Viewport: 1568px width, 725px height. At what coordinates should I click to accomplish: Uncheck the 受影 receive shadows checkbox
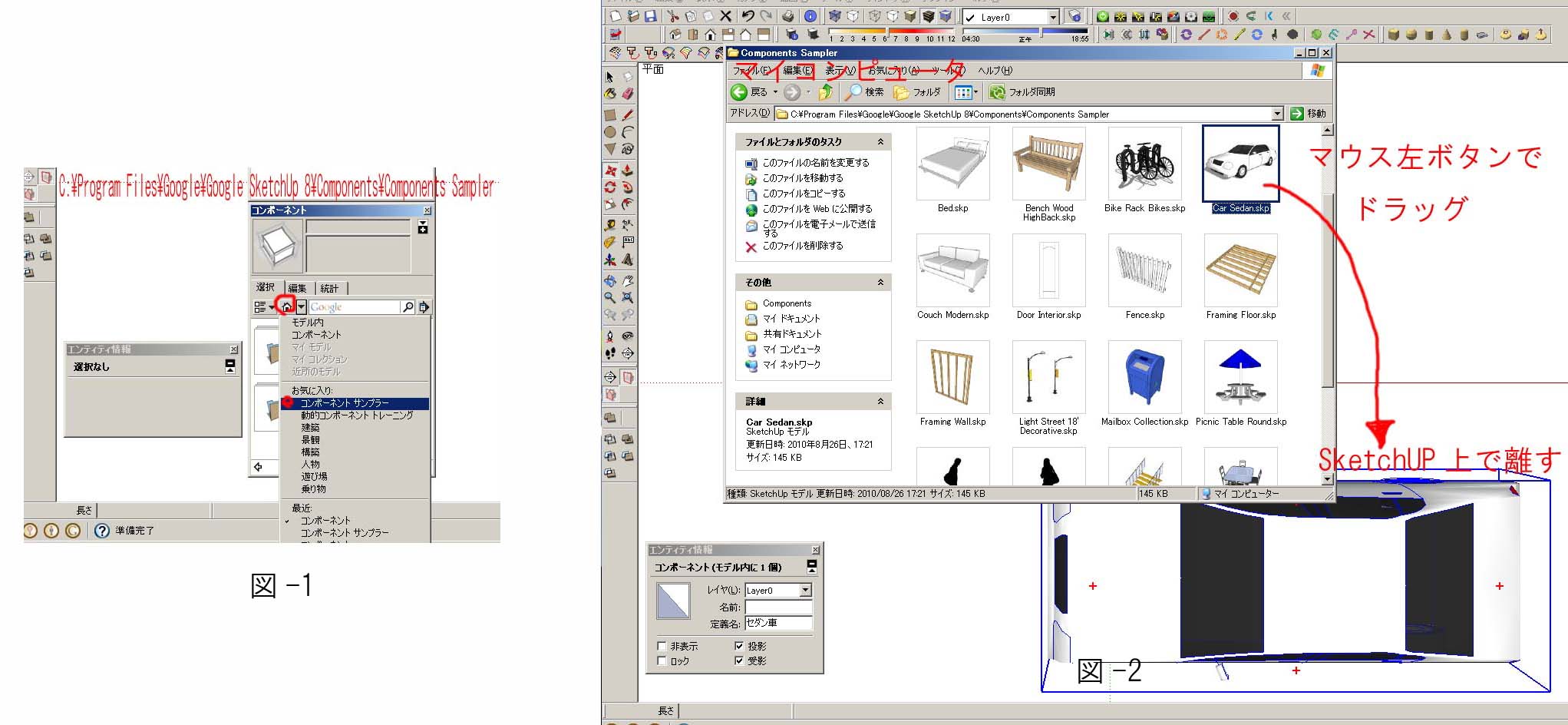[x=739, y=660]
